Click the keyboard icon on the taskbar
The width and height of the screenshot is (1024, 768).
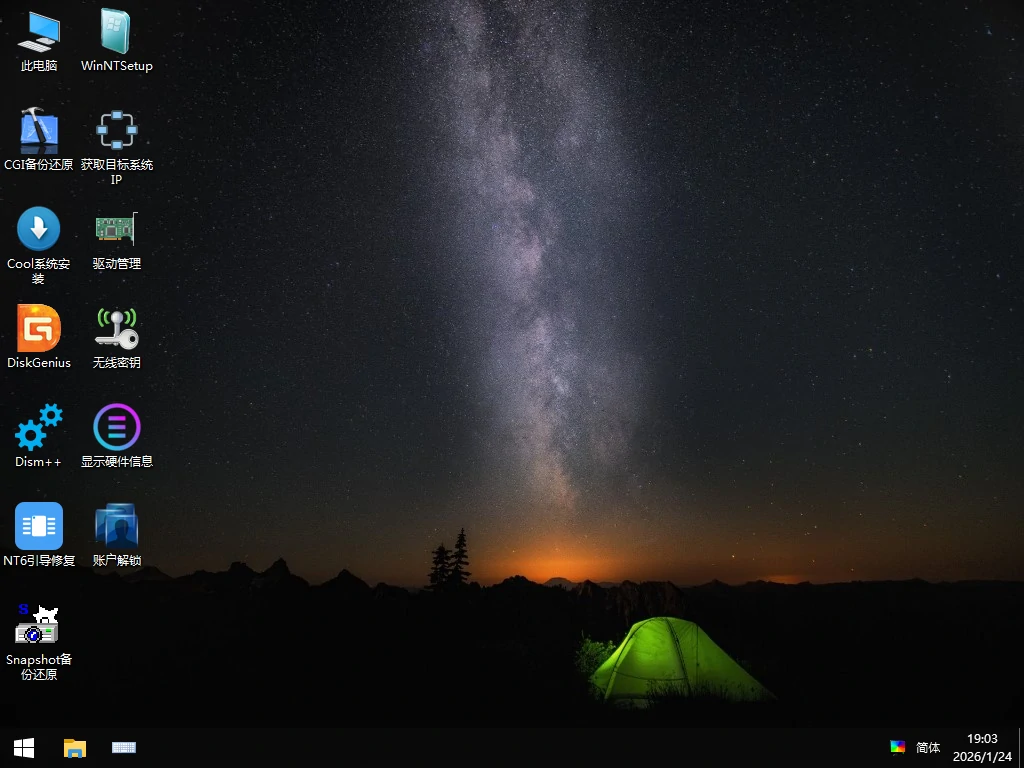124,747
